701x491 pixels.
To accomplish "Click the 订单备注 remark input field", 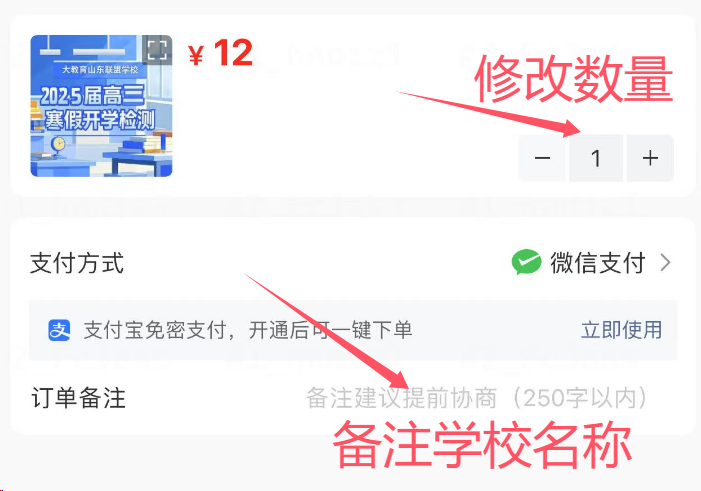I will click(x=476, y=398).
